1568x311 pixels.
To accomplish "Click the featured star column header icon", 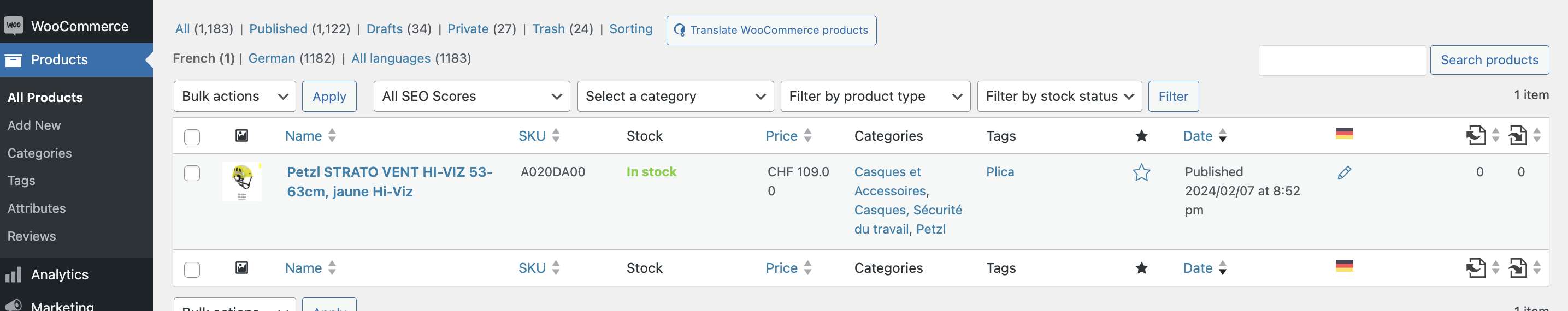I will (x=1141, y=135).
